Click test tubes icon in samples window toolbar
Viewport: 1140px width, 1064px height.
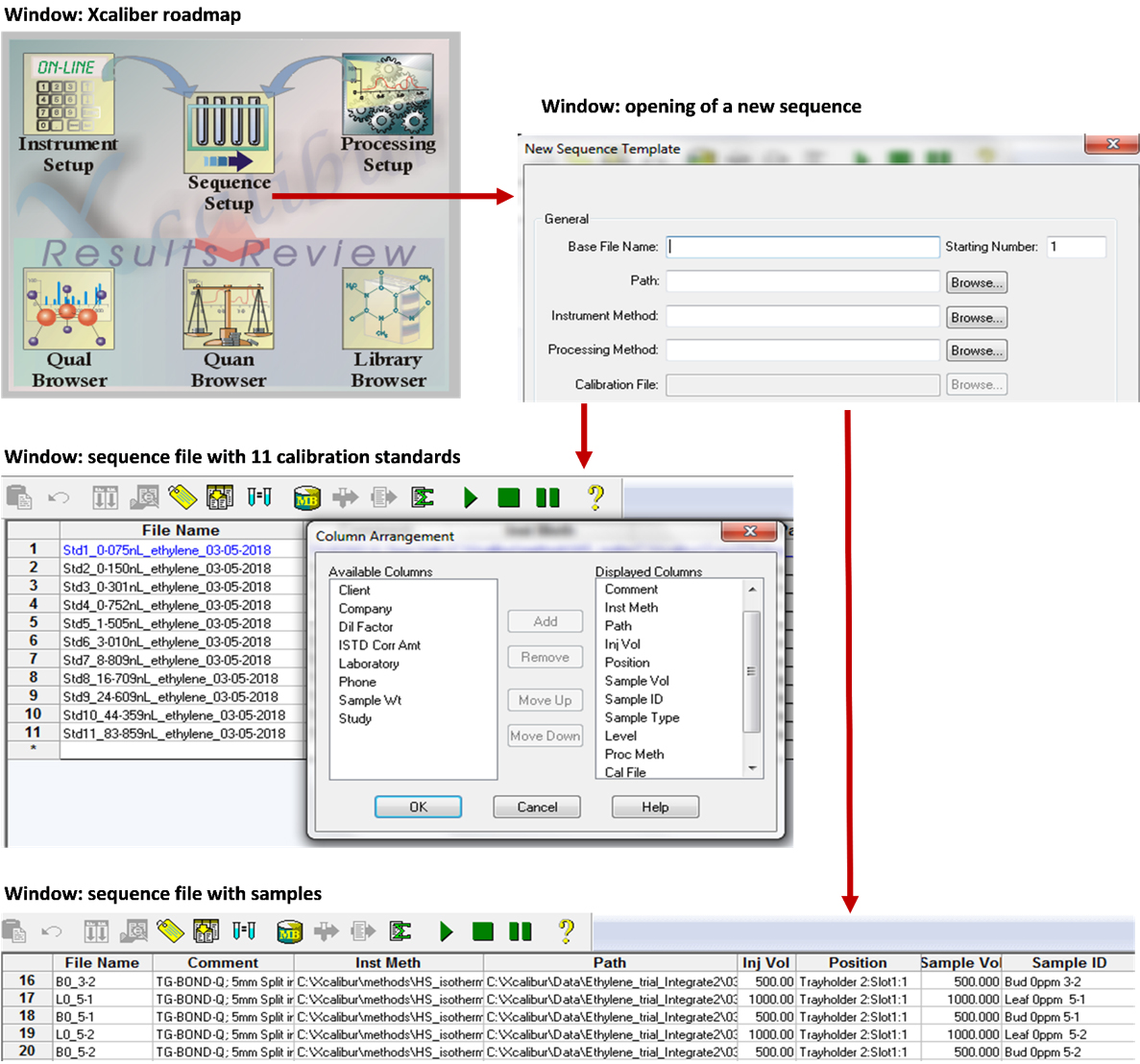point(244,931)
